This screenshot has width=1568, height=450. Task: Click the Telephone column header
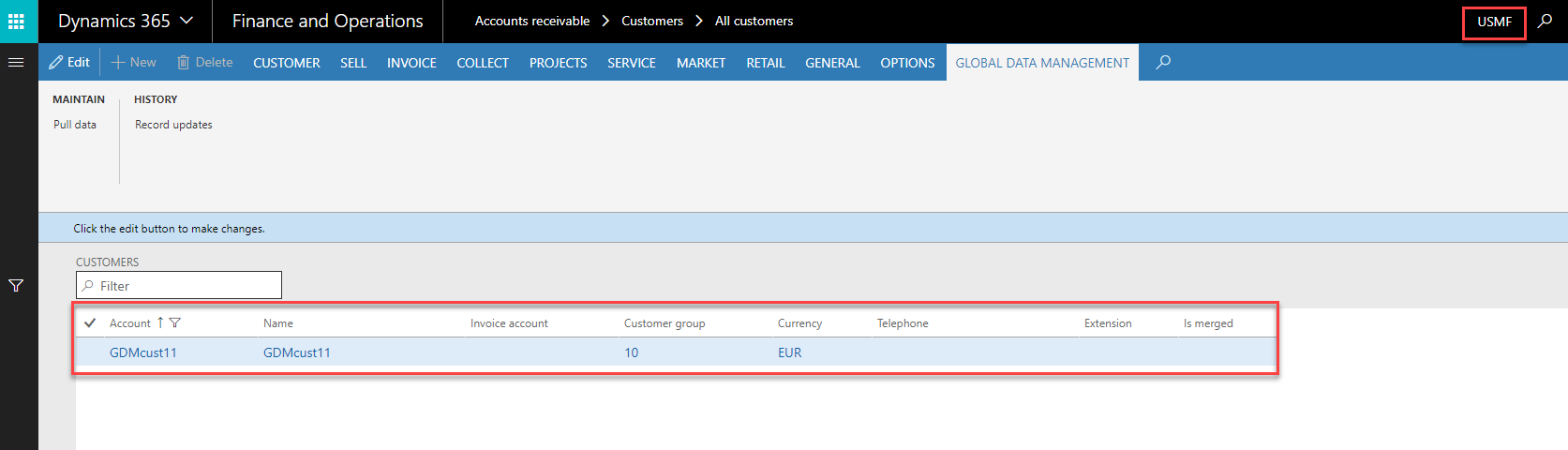click(x=903, y=323)
